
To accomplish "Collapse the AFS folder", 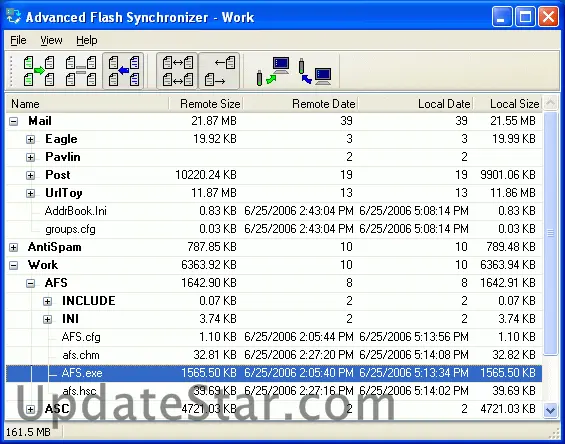I will tap(30, 284).
